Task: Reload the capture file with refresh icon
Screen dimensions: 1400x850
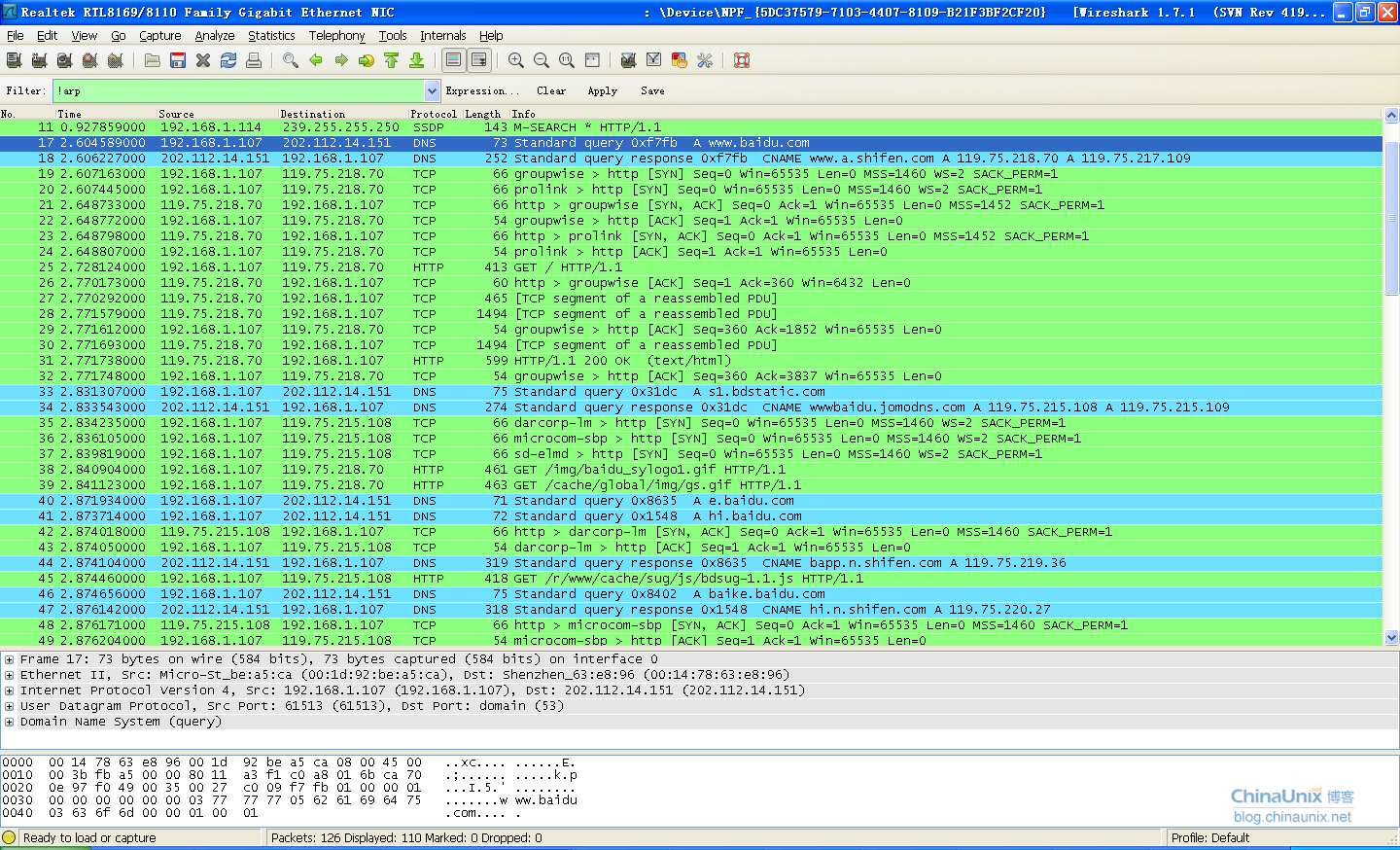Action: [x=228, y=60]
